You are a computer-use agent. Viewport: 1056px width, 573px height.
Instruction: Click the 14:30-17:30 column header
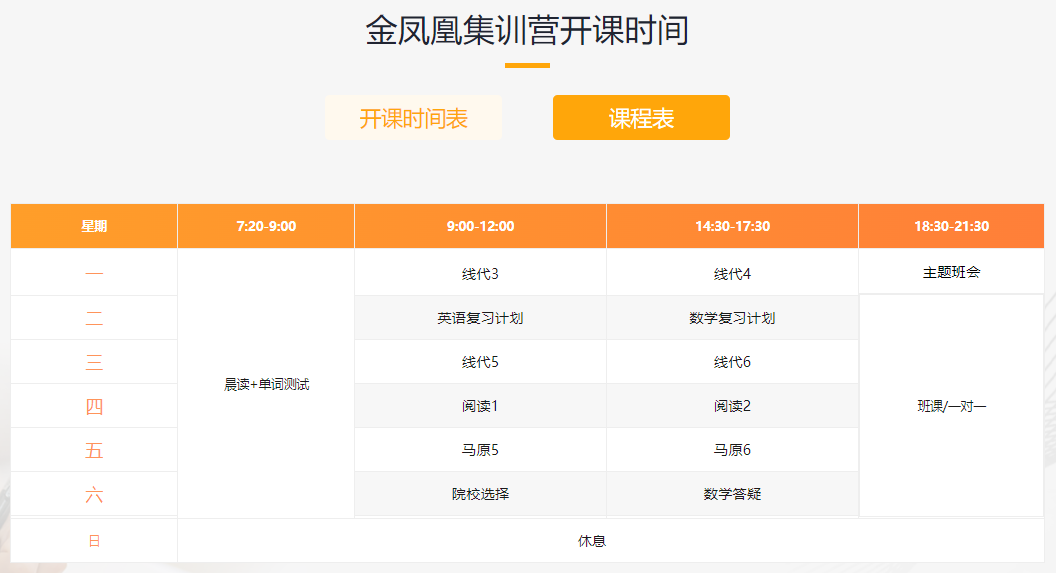(732, 226)
